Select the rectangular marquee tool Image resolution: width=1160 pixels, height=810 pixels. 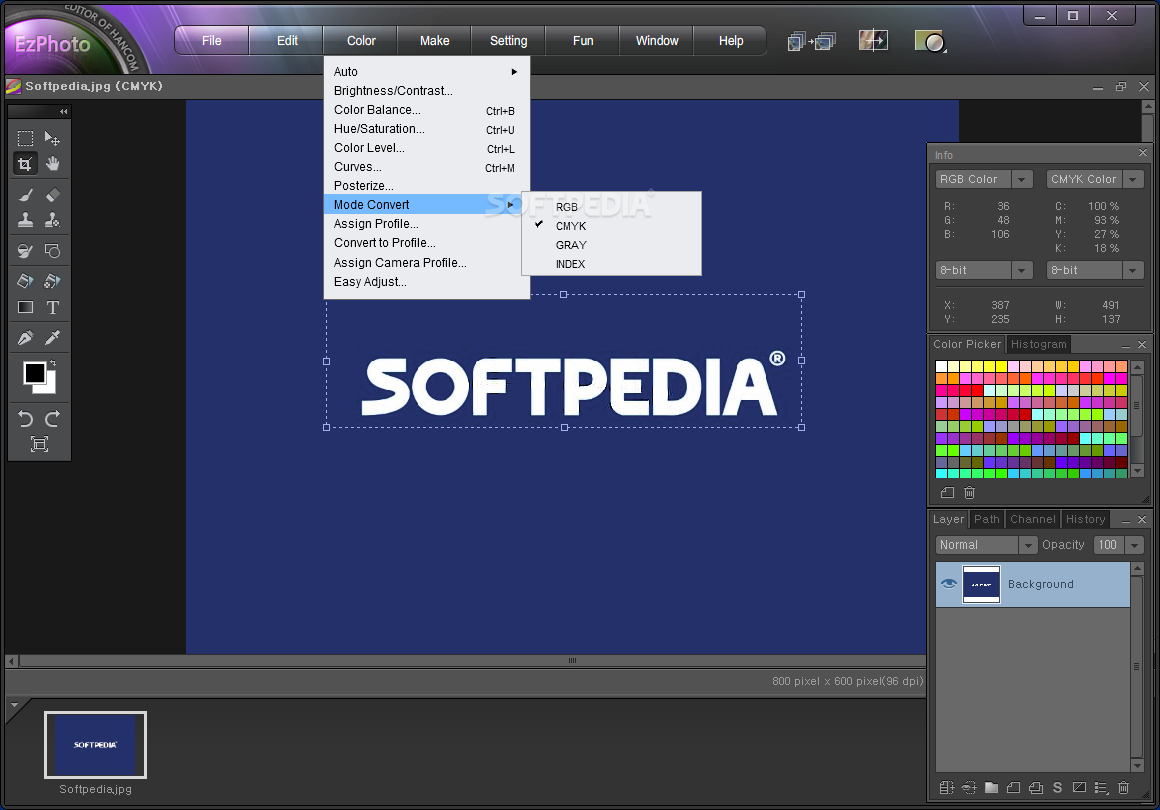coord(25,138)
